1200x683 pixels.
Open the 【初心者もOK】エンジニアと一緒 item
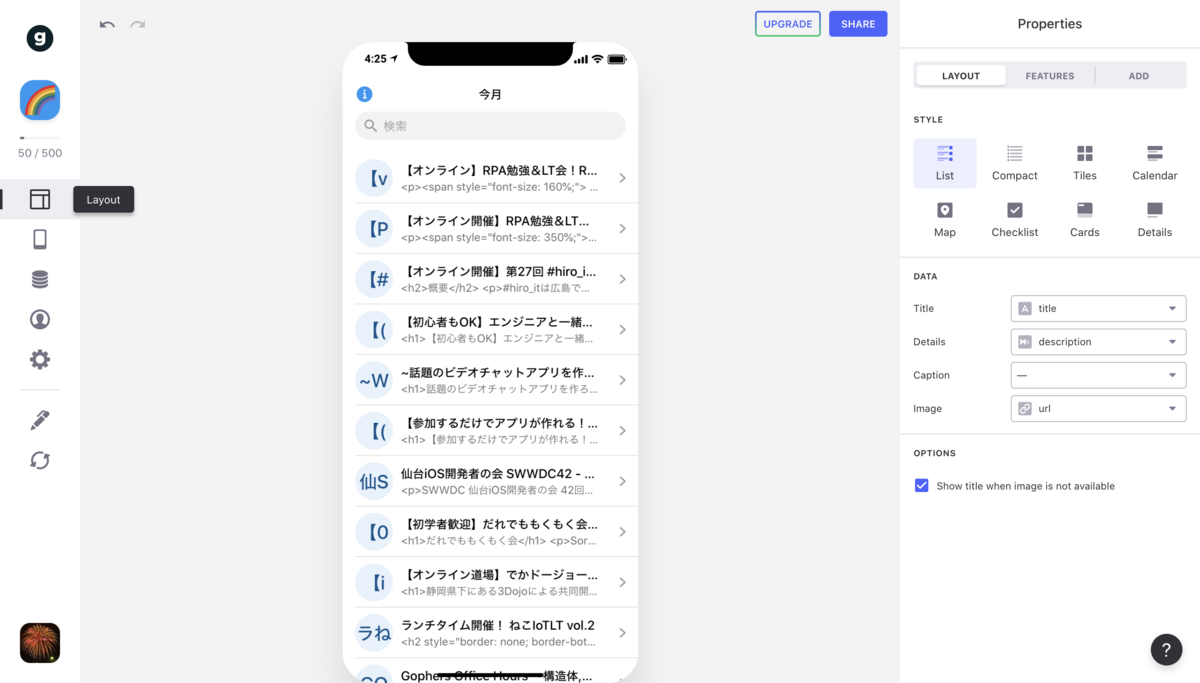tap(490, 329)
